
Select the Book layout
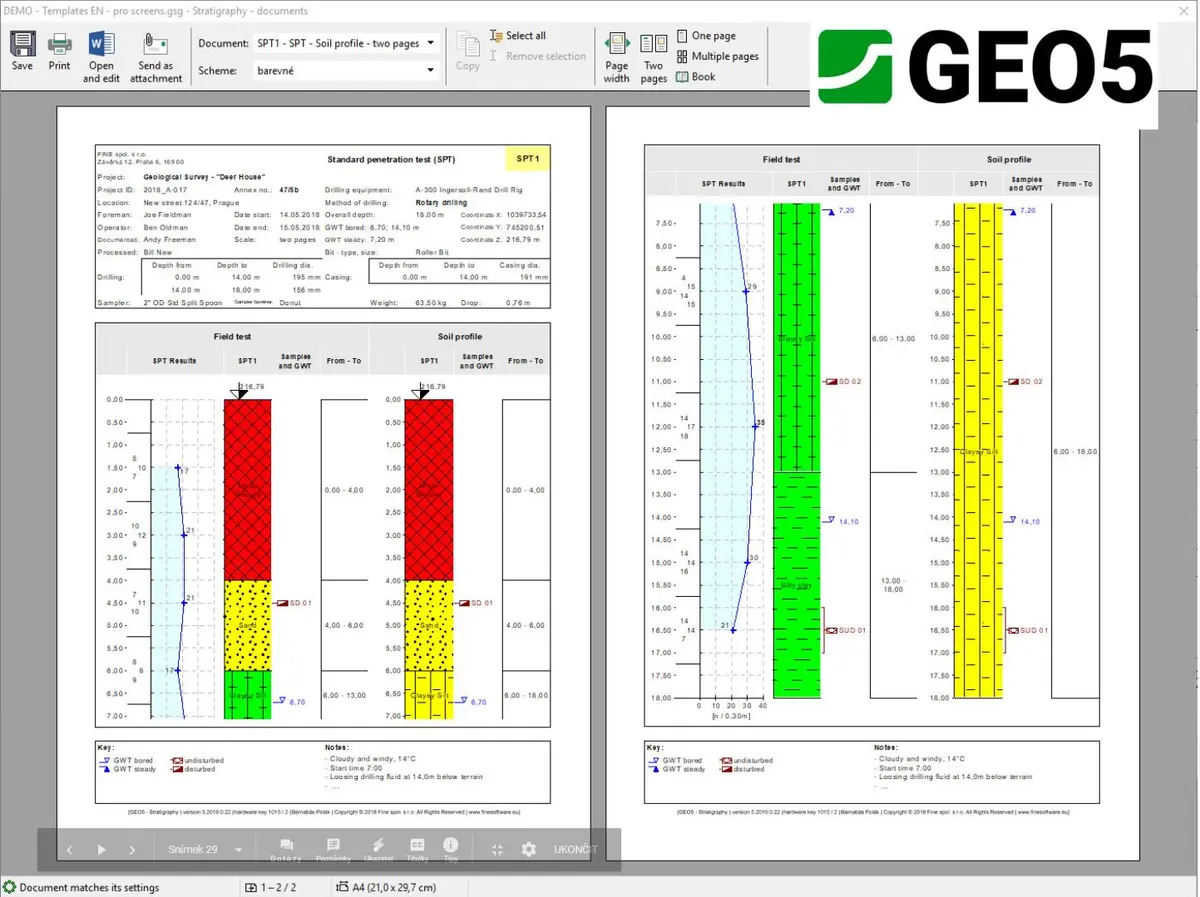pyautogui.click(x=696, y=77)
